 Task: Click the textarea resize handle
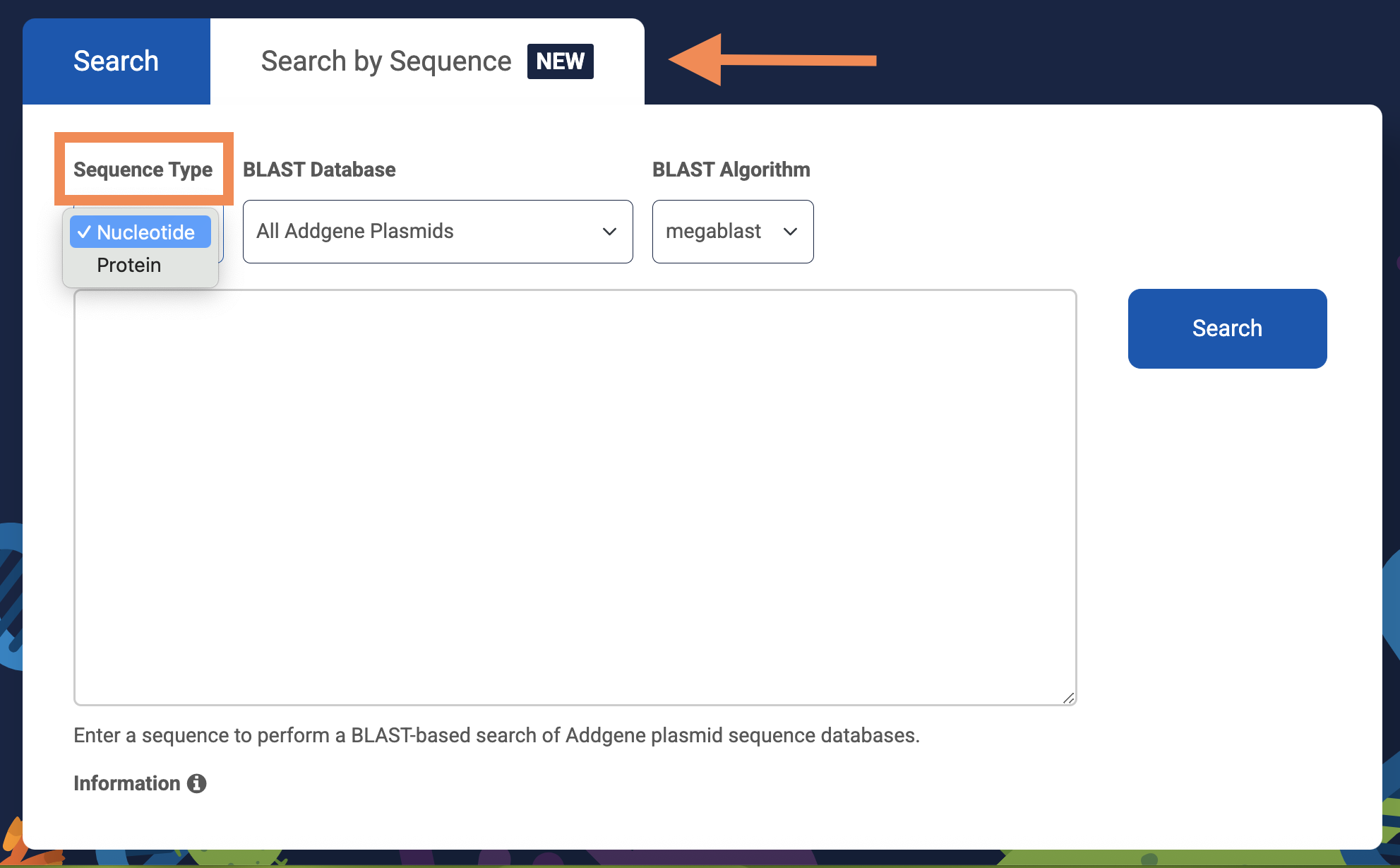[x=1068, y=698]
